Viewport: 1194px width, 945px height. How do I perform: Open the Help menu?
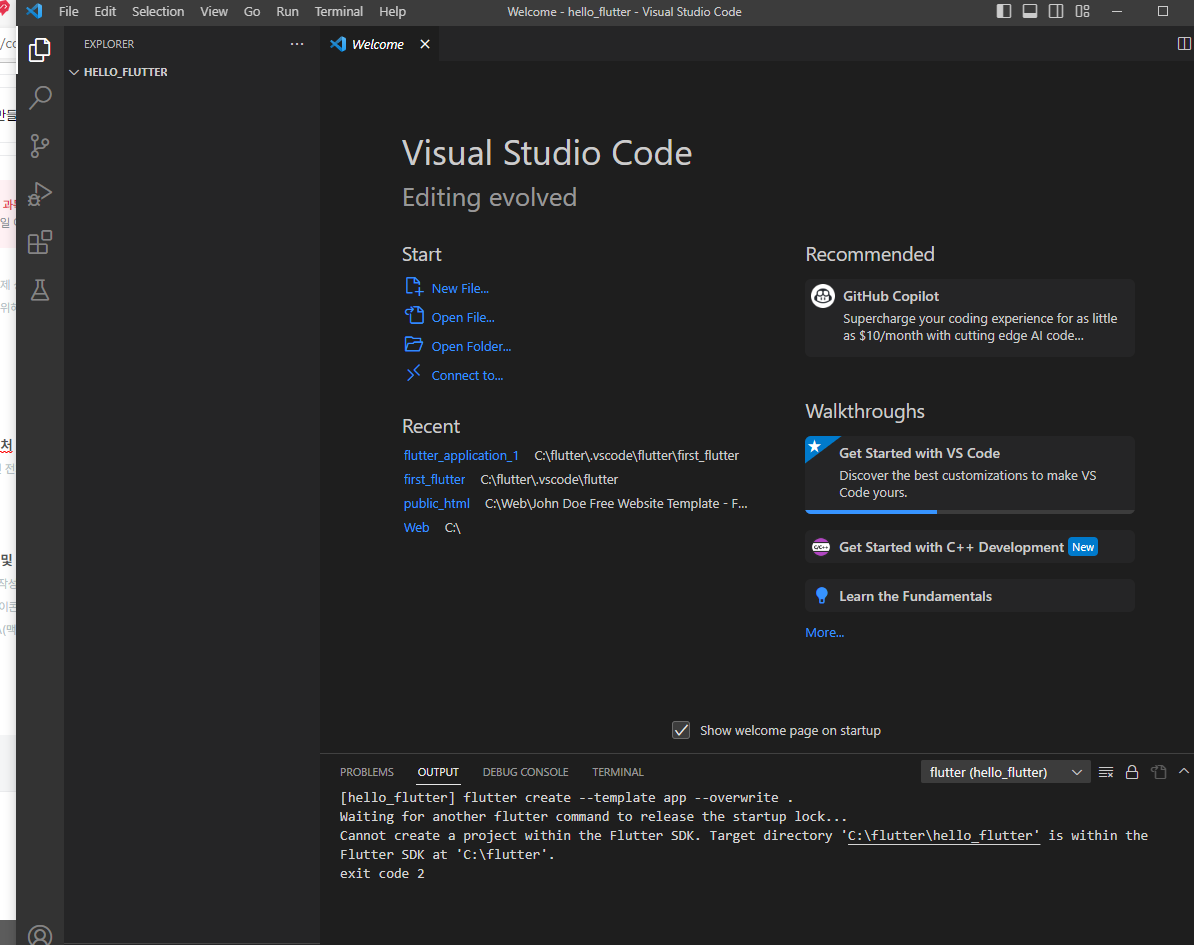click(392, 11)
